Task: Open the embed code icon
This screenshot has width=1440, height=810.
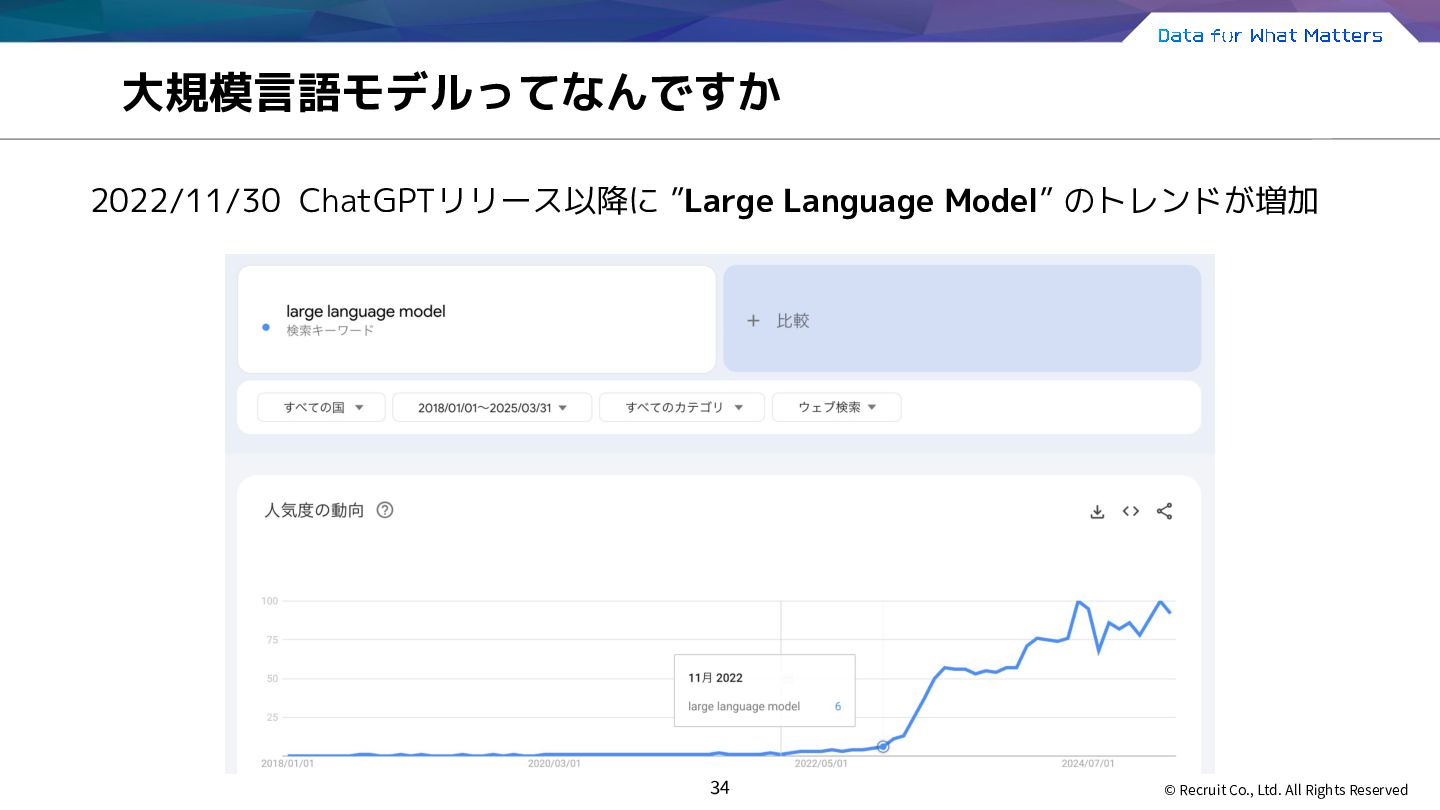Action: (x=1131, y=511)
